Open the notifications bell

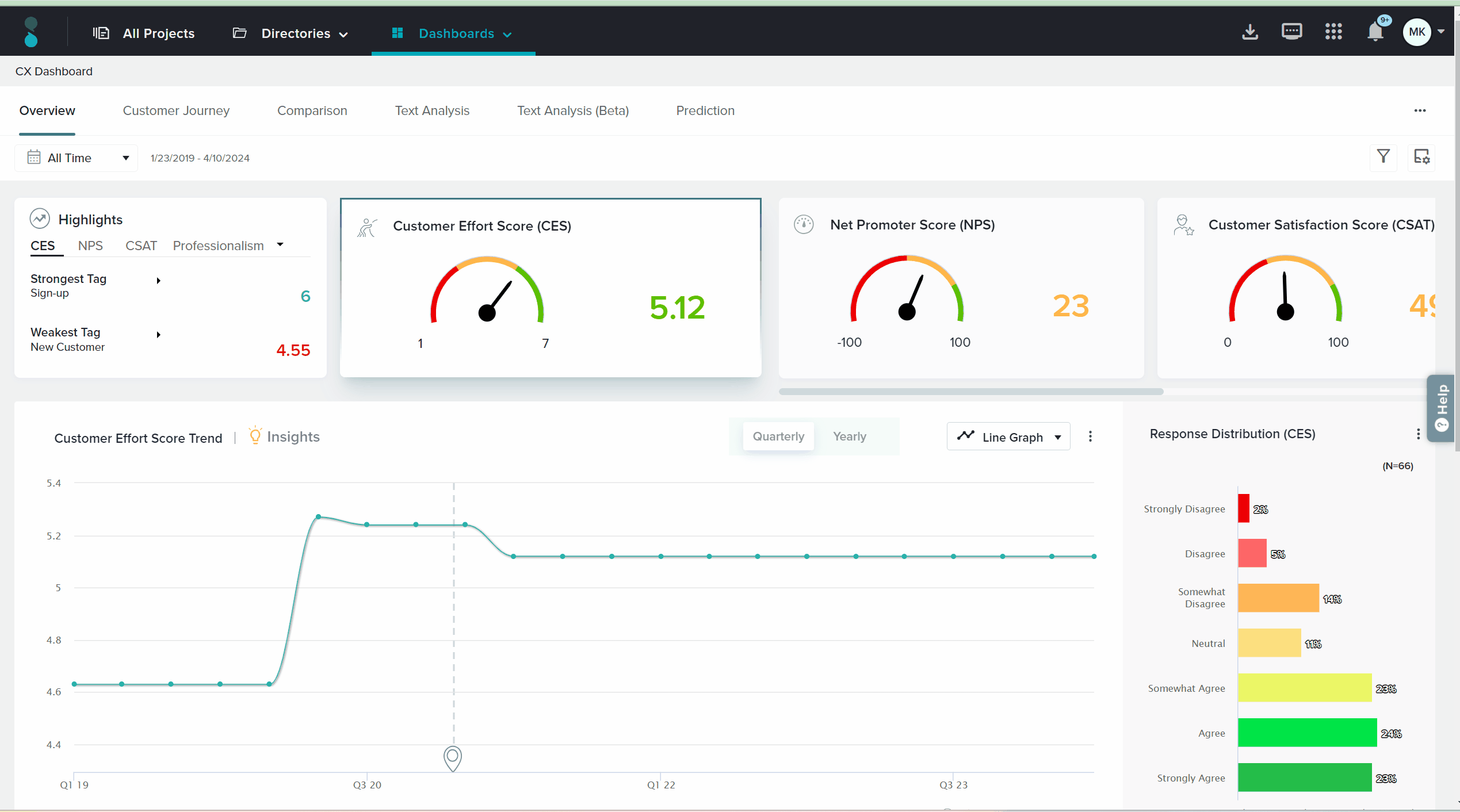[1375, 32]
